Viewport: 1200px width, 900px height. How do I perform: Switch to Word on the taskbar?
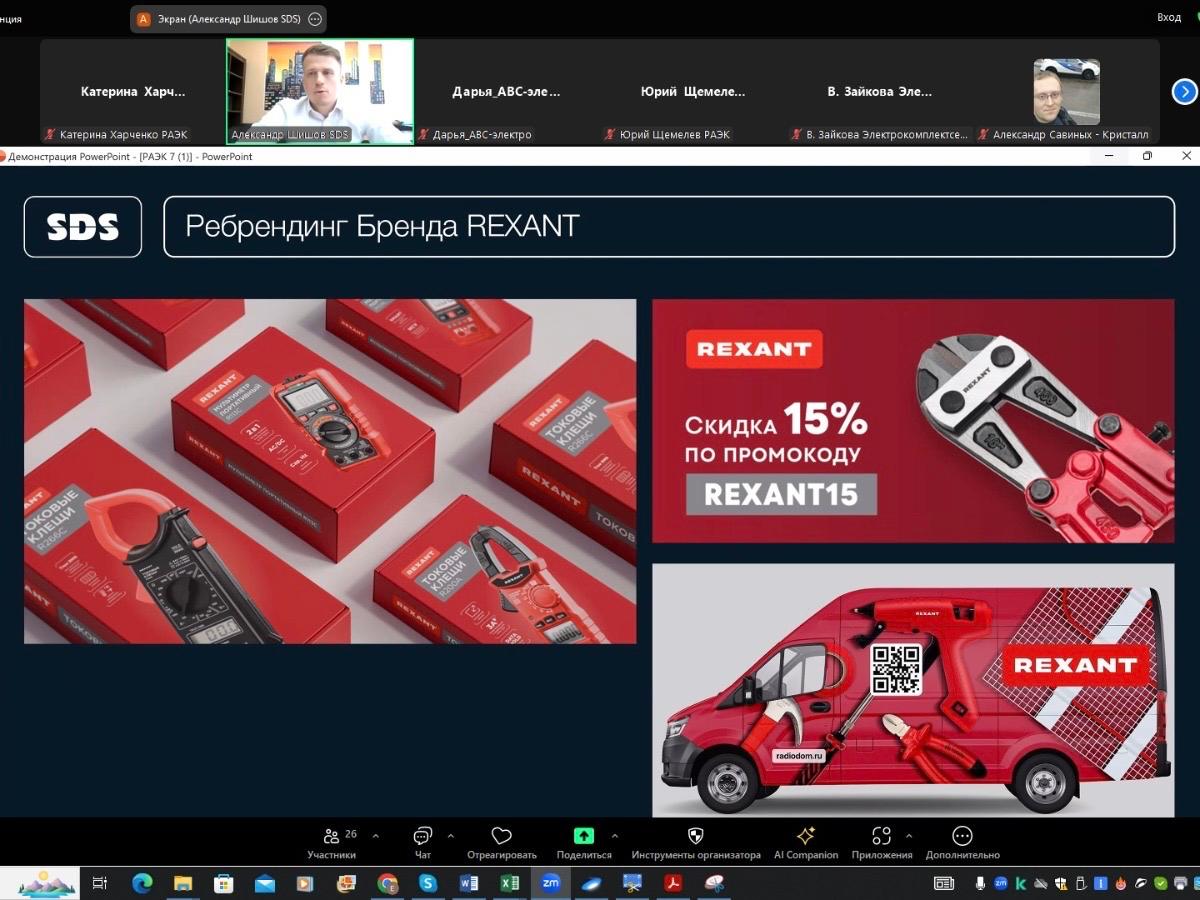[469, 883]
